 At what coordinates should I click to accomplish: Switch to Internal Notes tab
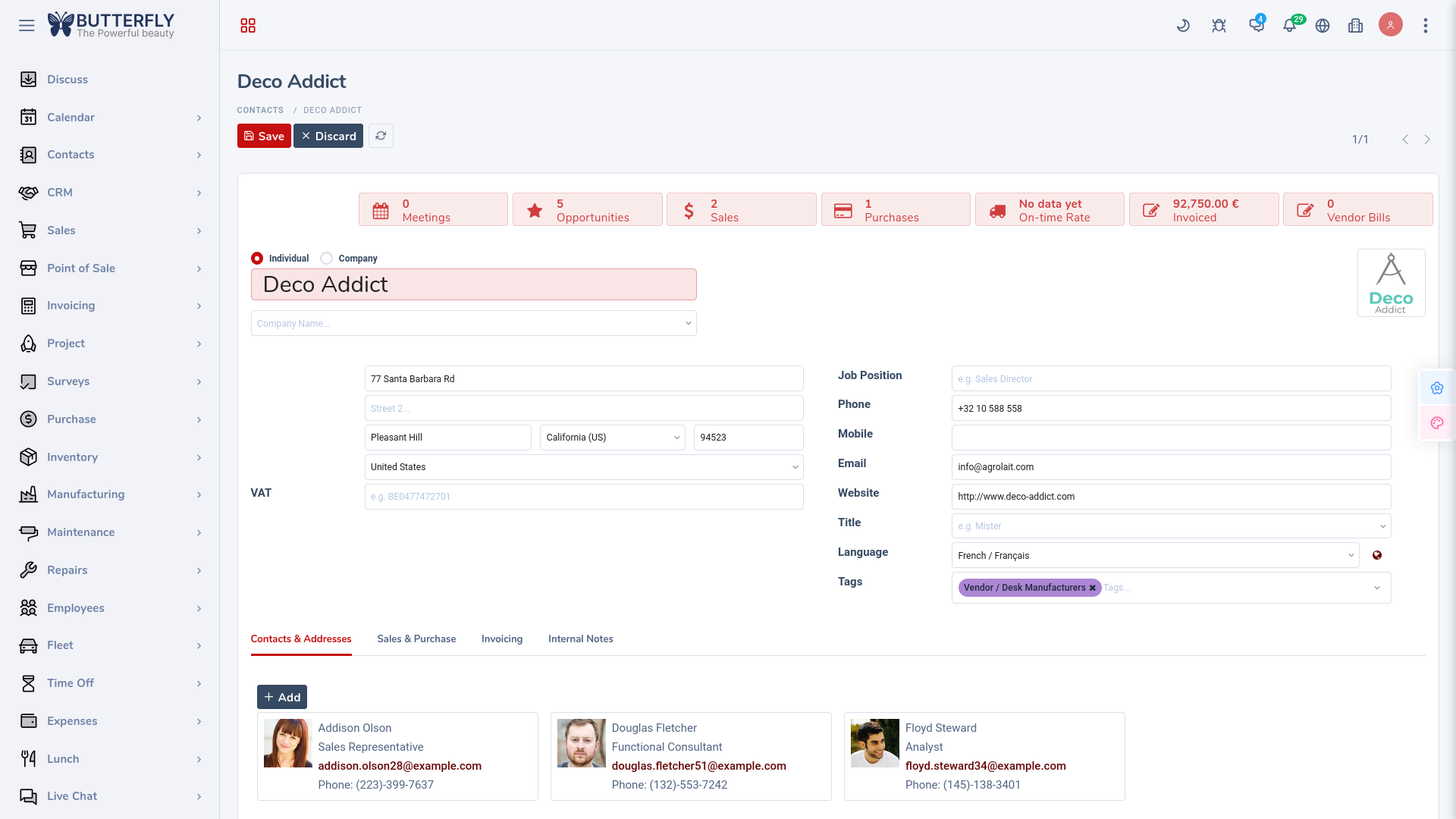pos(581,639)
